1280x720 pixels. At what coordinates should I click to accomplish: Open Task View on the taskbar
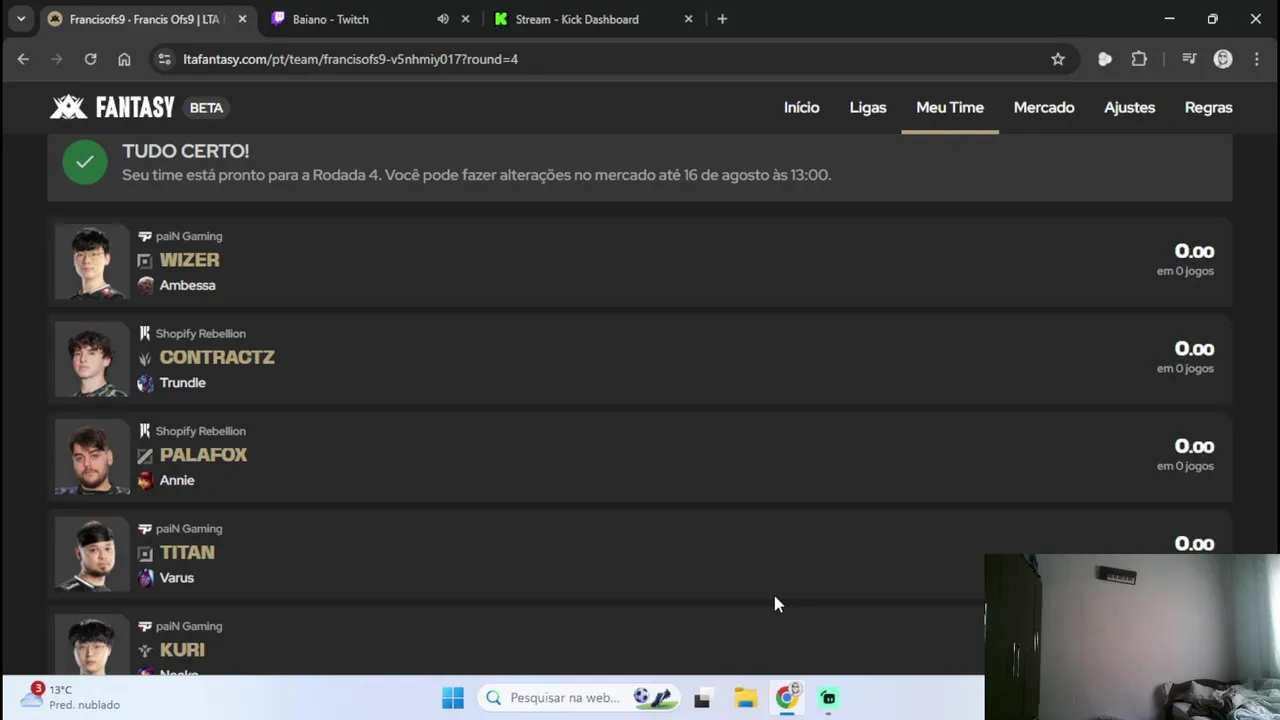click(702, 698)
